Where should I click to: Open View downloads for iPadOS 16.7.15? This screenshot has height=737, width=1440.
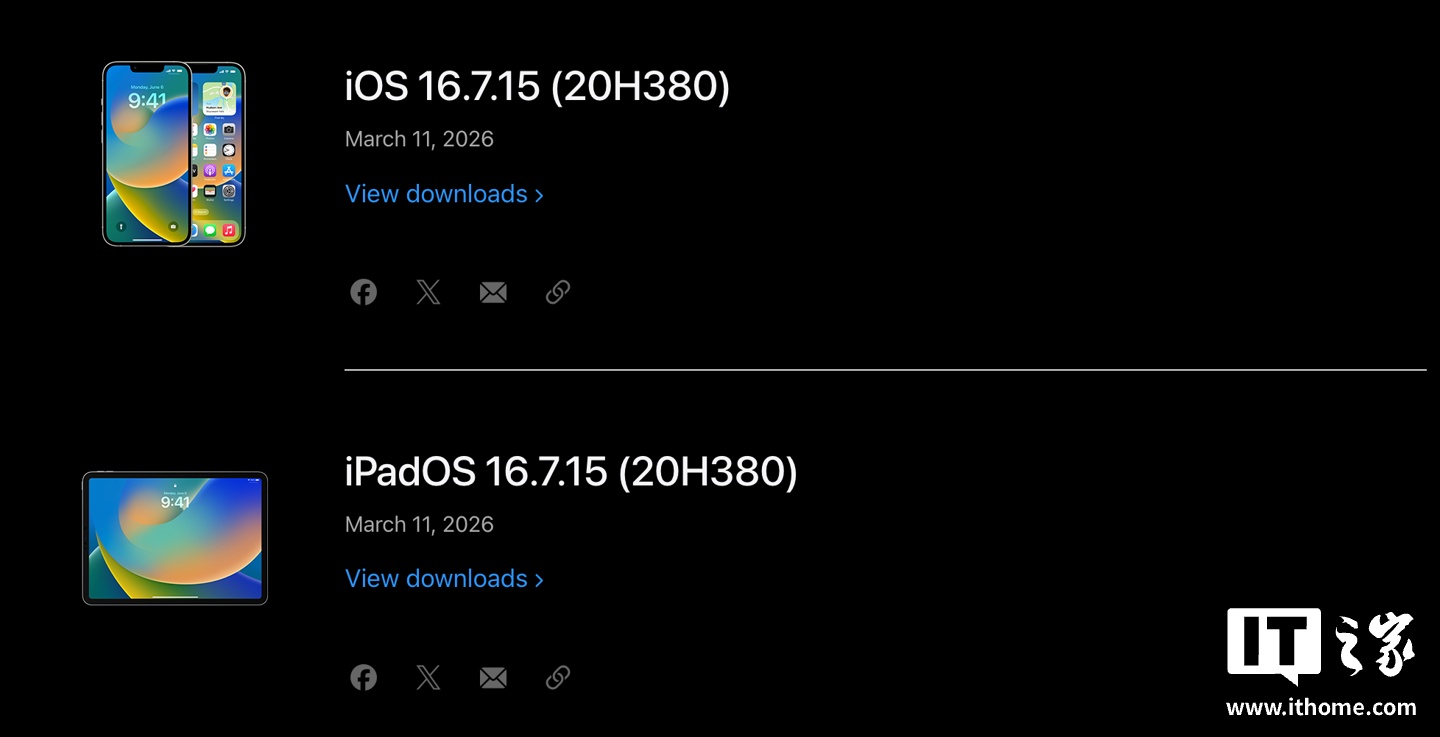(436, 579)
